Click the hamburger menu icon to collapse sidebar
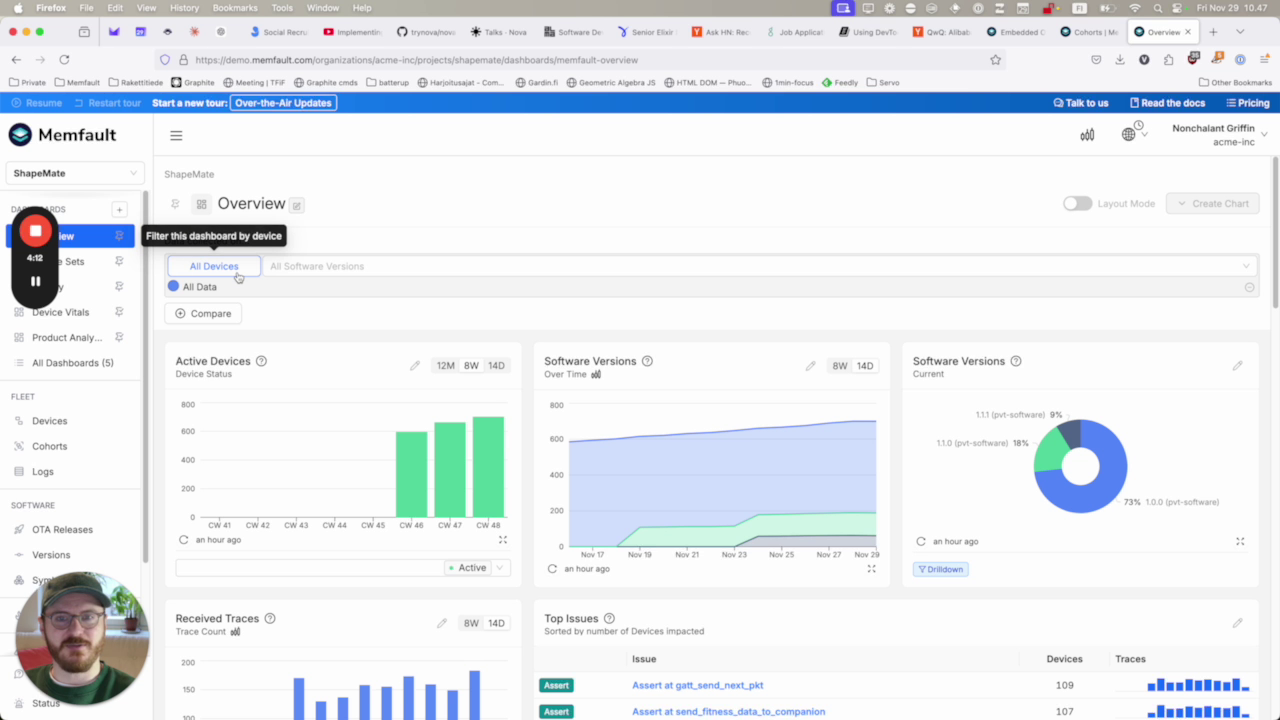Image resolution: width=1280 pixels, height=720 pixels. [x=176, y=136]
